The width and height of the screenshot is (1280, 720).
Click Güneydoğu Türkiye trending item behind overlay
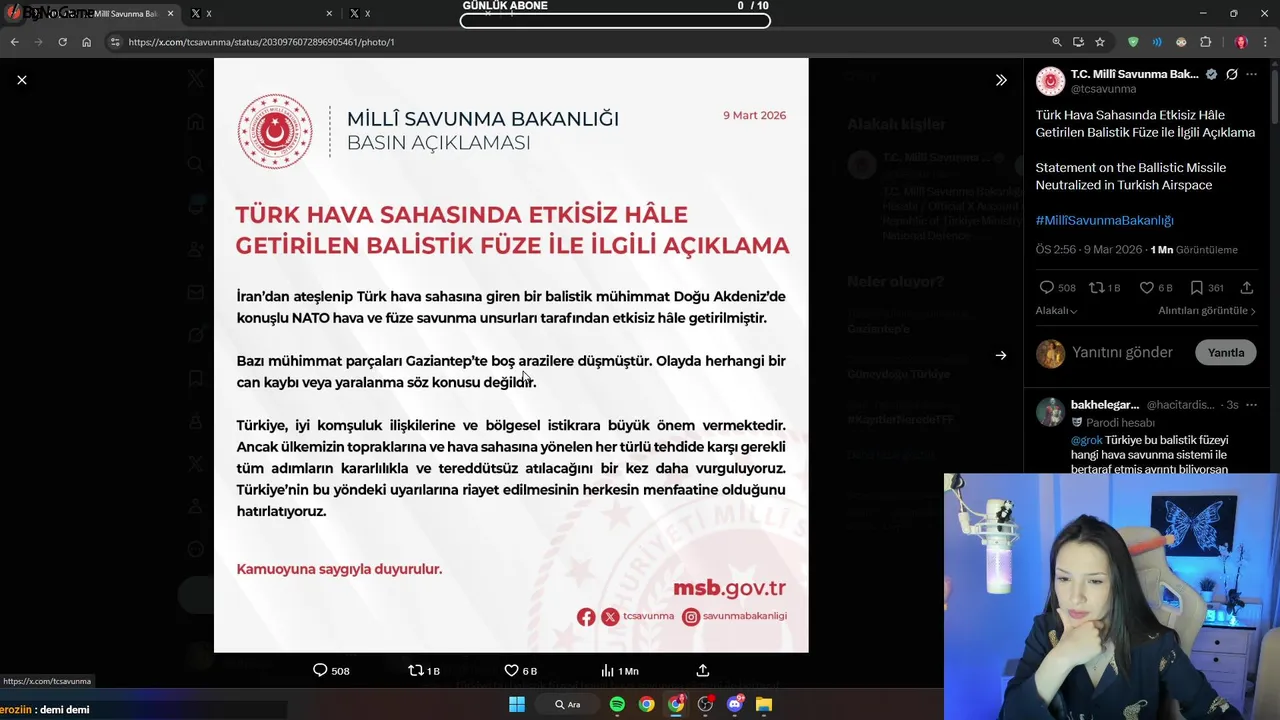pos(899,374)
